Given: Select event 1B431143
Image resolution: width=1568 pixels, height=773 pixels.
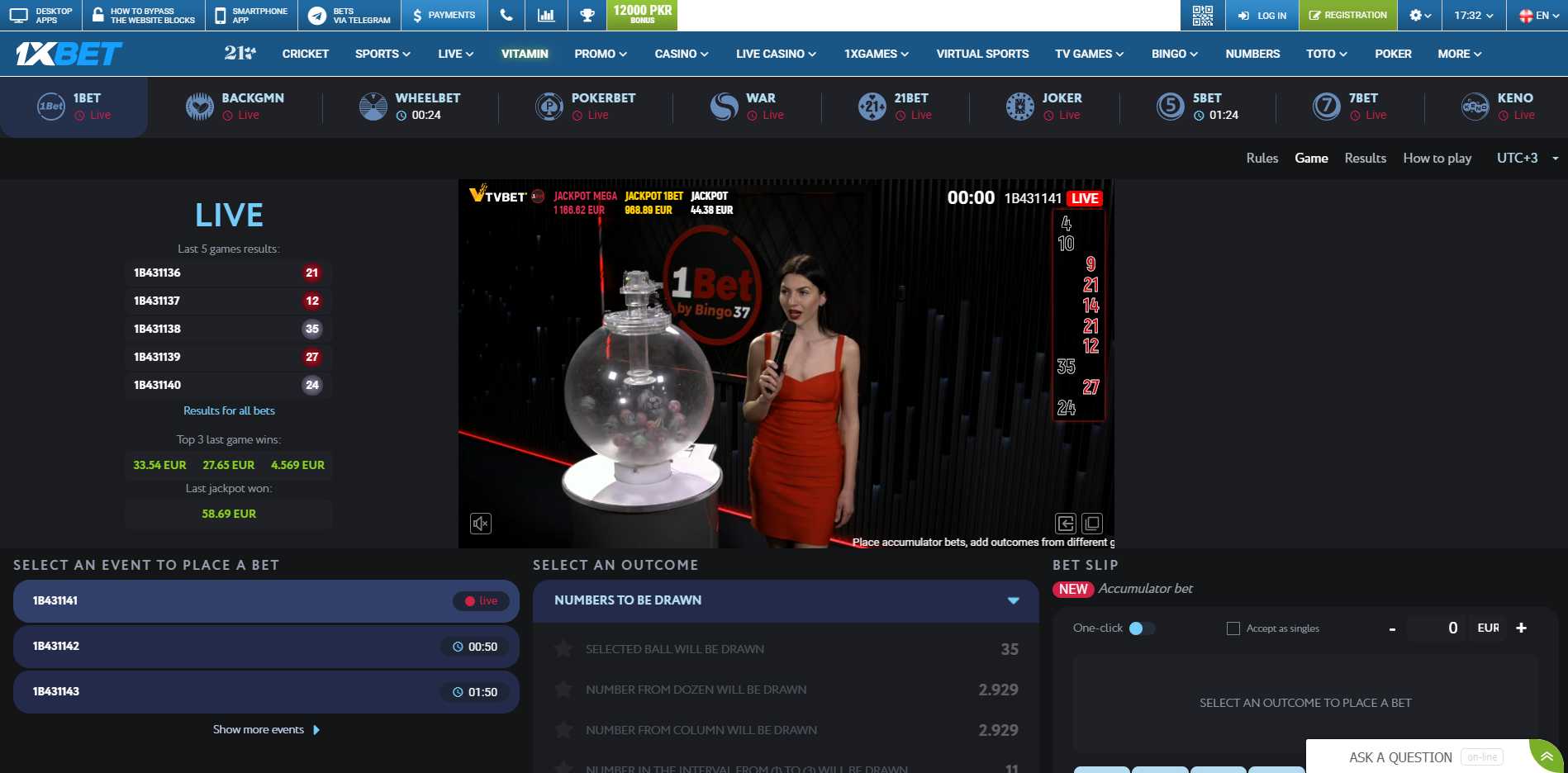Looking at the screenshot, I should coord(266,692).
